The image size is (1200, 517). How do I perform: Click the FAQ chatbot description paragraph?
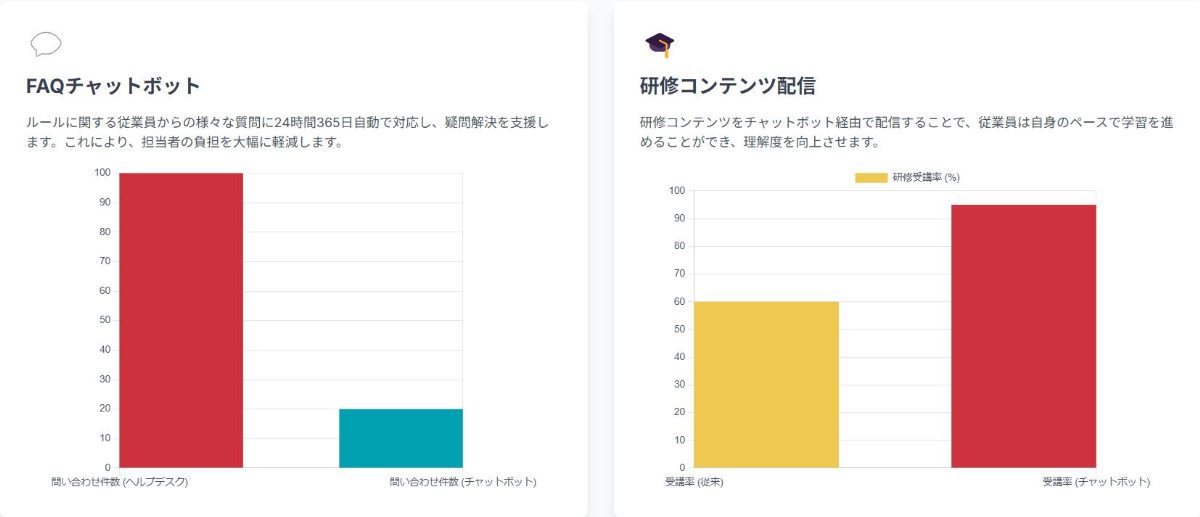[288, 132]
